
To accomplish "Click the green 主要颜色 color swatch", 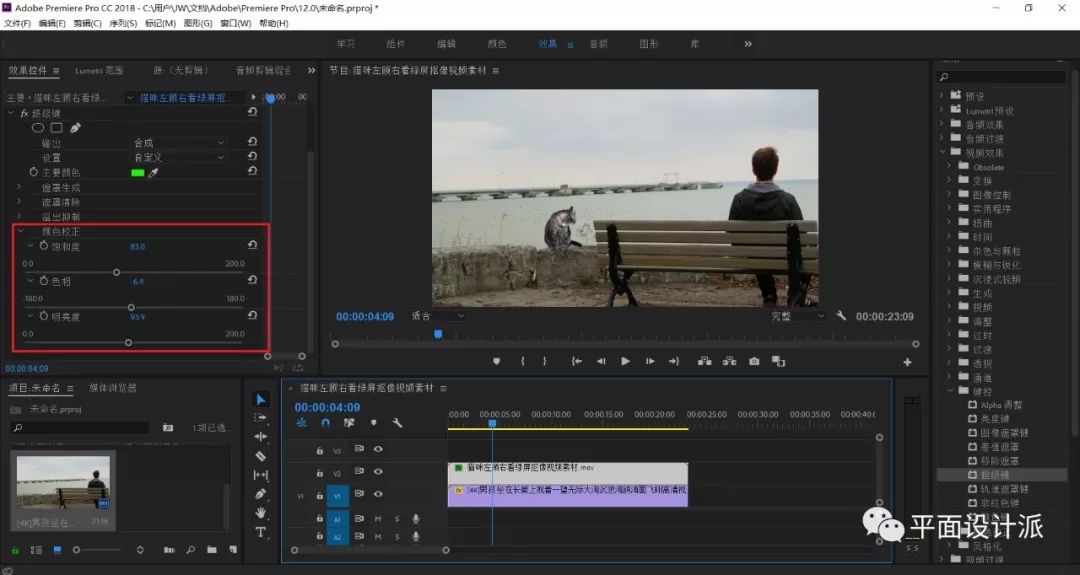I will coord(137,173).
